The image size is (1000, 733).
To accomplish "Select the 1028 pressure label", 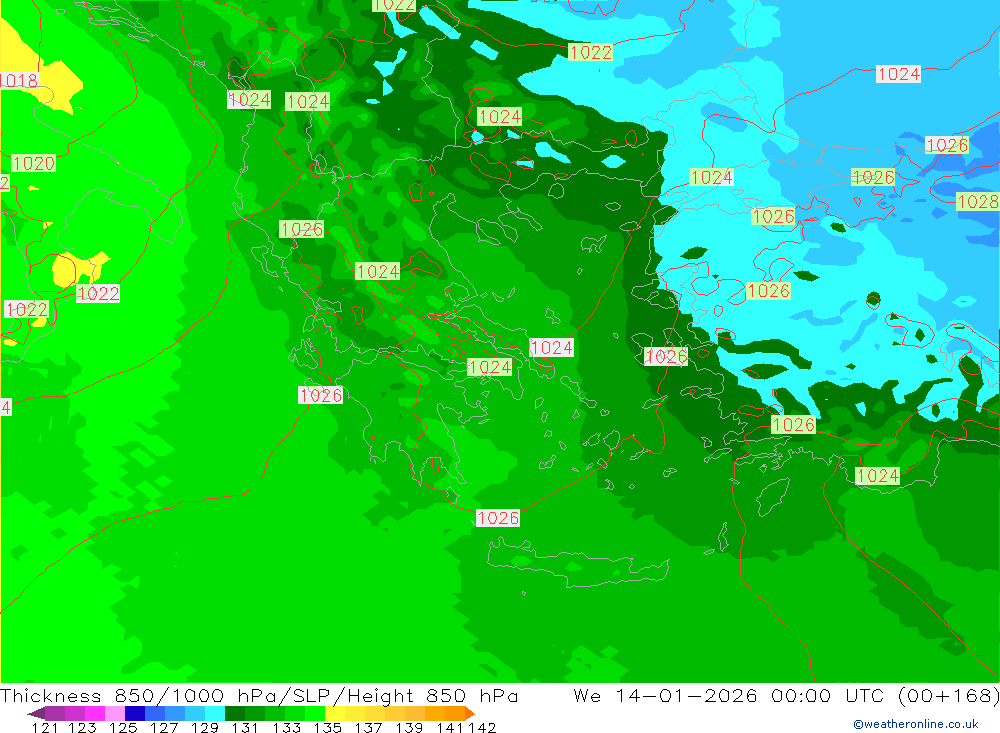I will tap(977, 202).
